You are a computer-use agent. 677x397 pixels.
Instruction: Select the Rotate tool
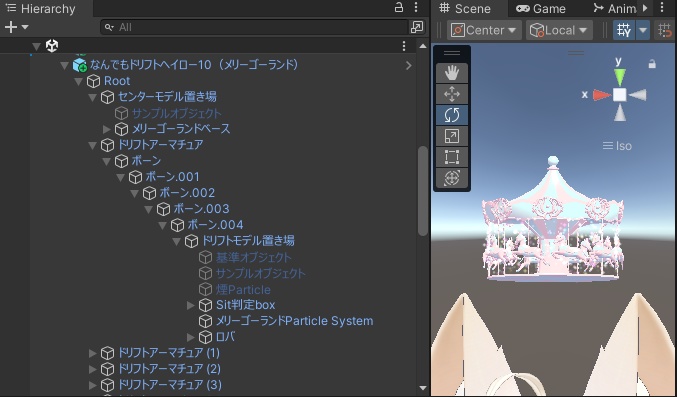pos(452,115)
